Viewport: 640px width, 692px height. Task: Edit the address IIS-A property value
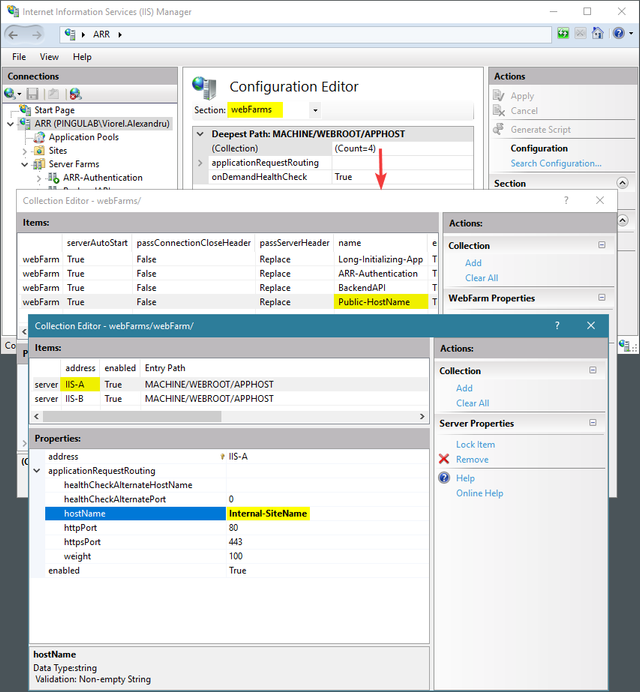point(327,456)
